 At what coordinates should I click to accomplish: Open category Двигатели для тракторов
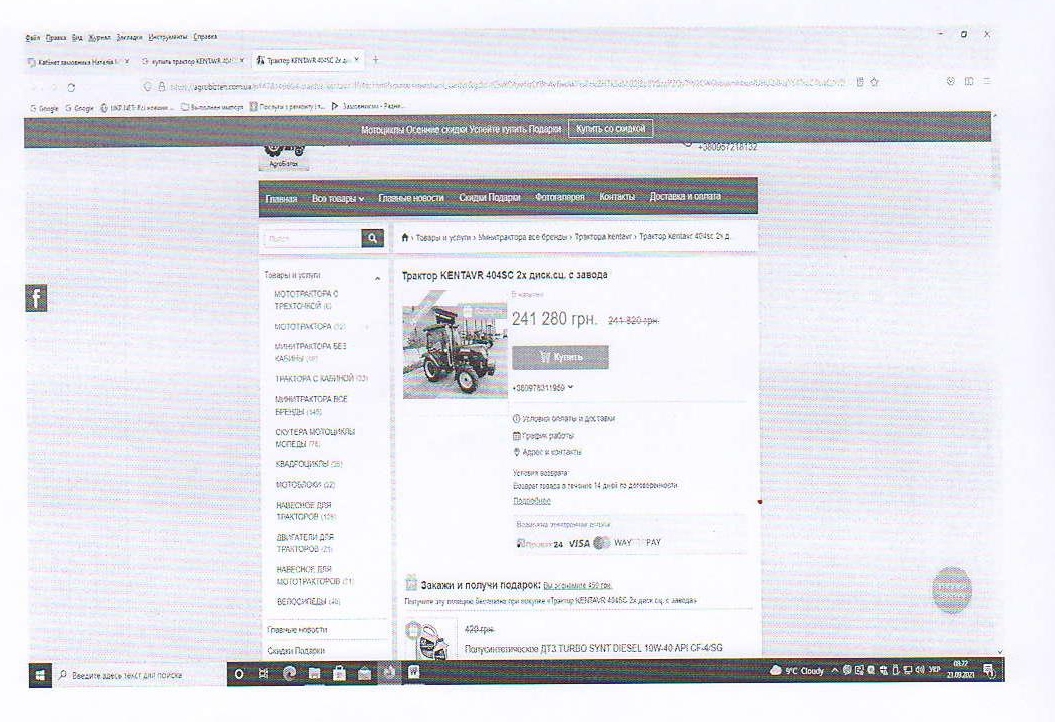305,543
